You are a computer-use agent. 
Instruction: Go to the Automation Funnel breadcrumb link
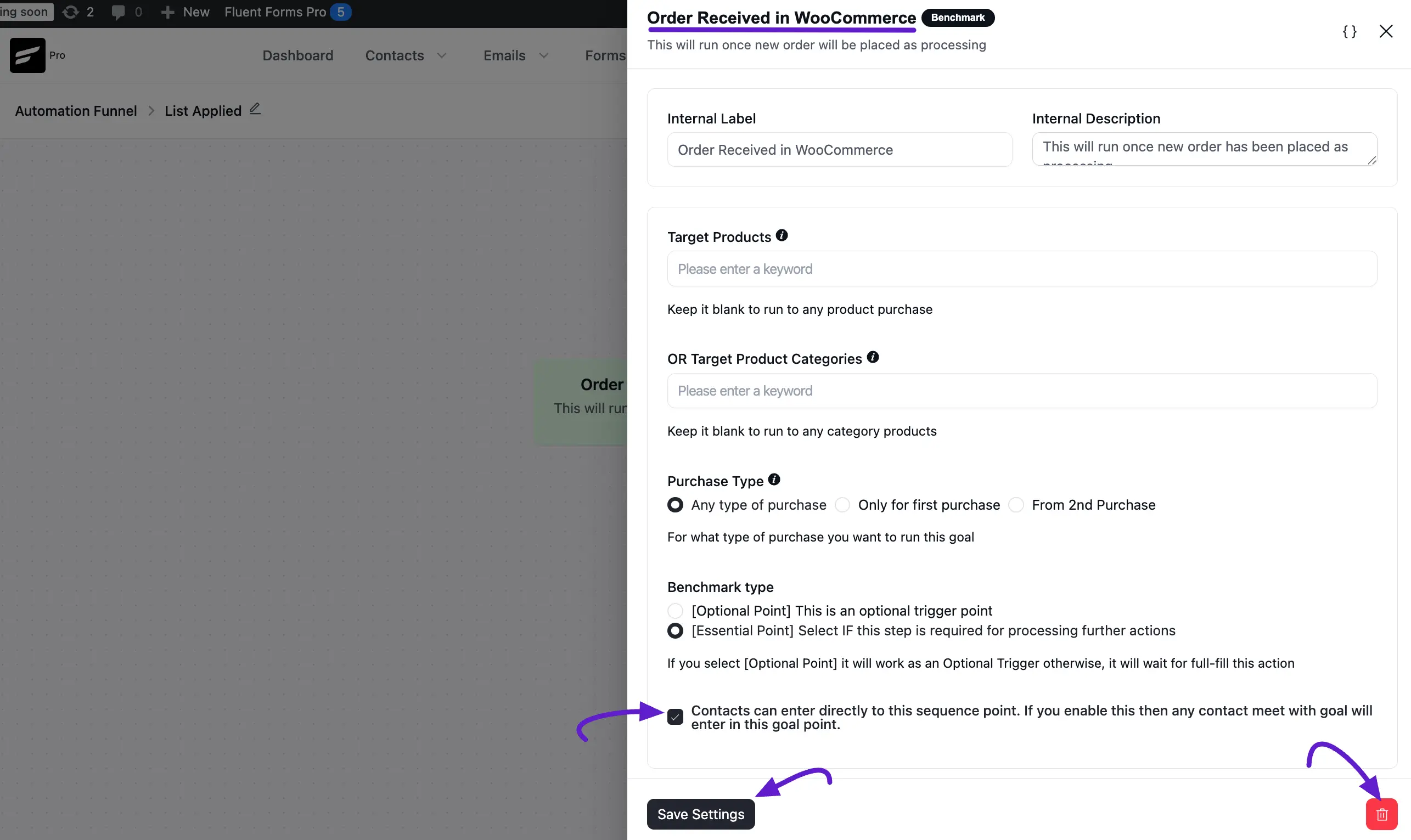76,111
